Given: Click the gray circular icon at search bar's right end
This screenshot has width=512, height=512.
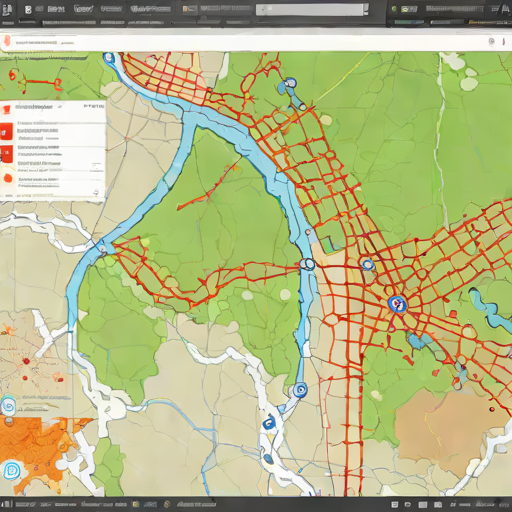Looking at the screenshot, I should pyautogui.click(x=492, y=41).
